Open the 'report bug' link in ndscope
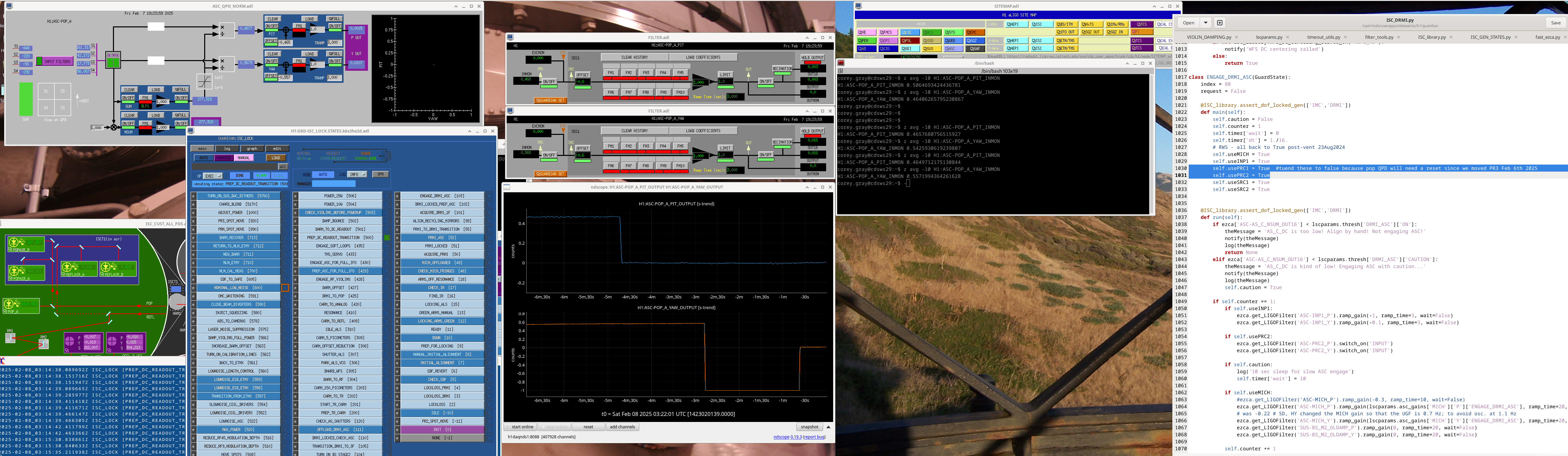Screen dimensions: 1568x456 814,437
